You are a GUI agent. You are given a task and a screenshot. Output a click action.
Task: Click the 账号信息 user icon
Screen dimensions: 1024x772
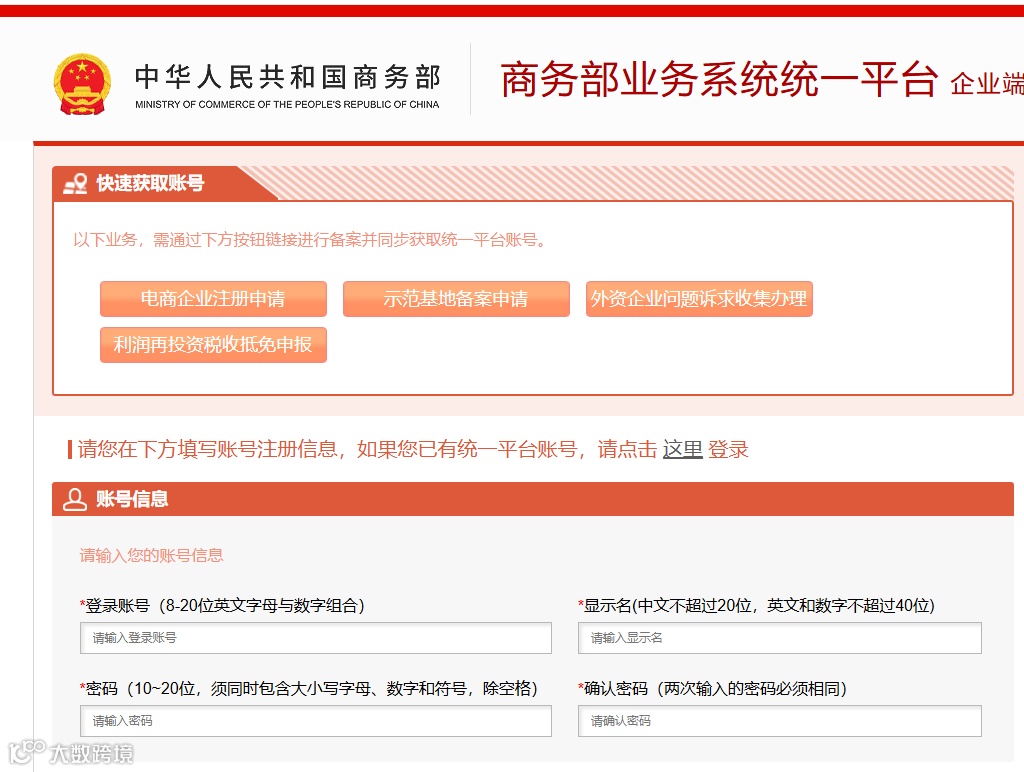point(74,499)
